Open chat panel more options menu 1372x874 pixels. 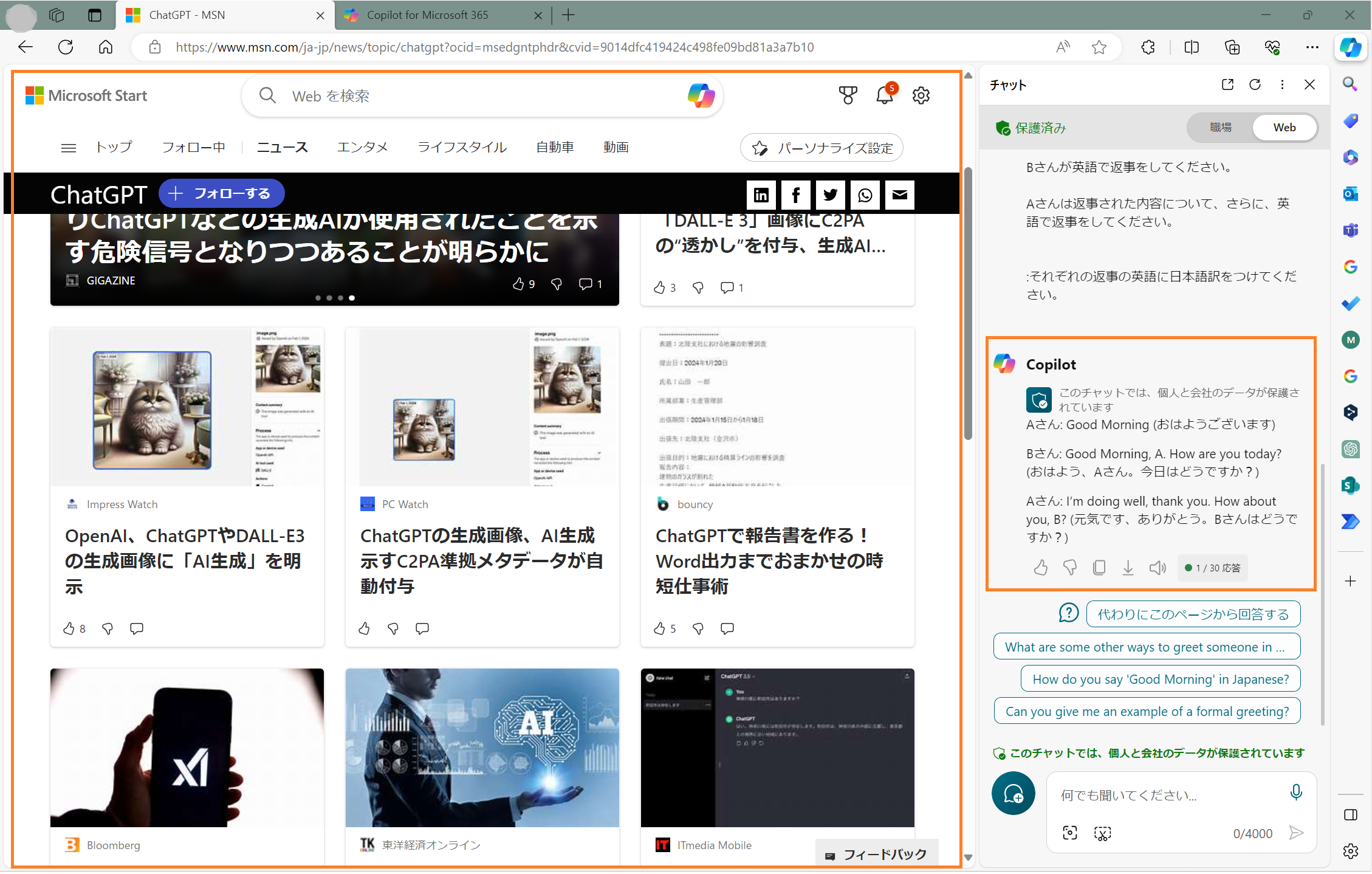pyautogui.click(x=1282, y=84)
